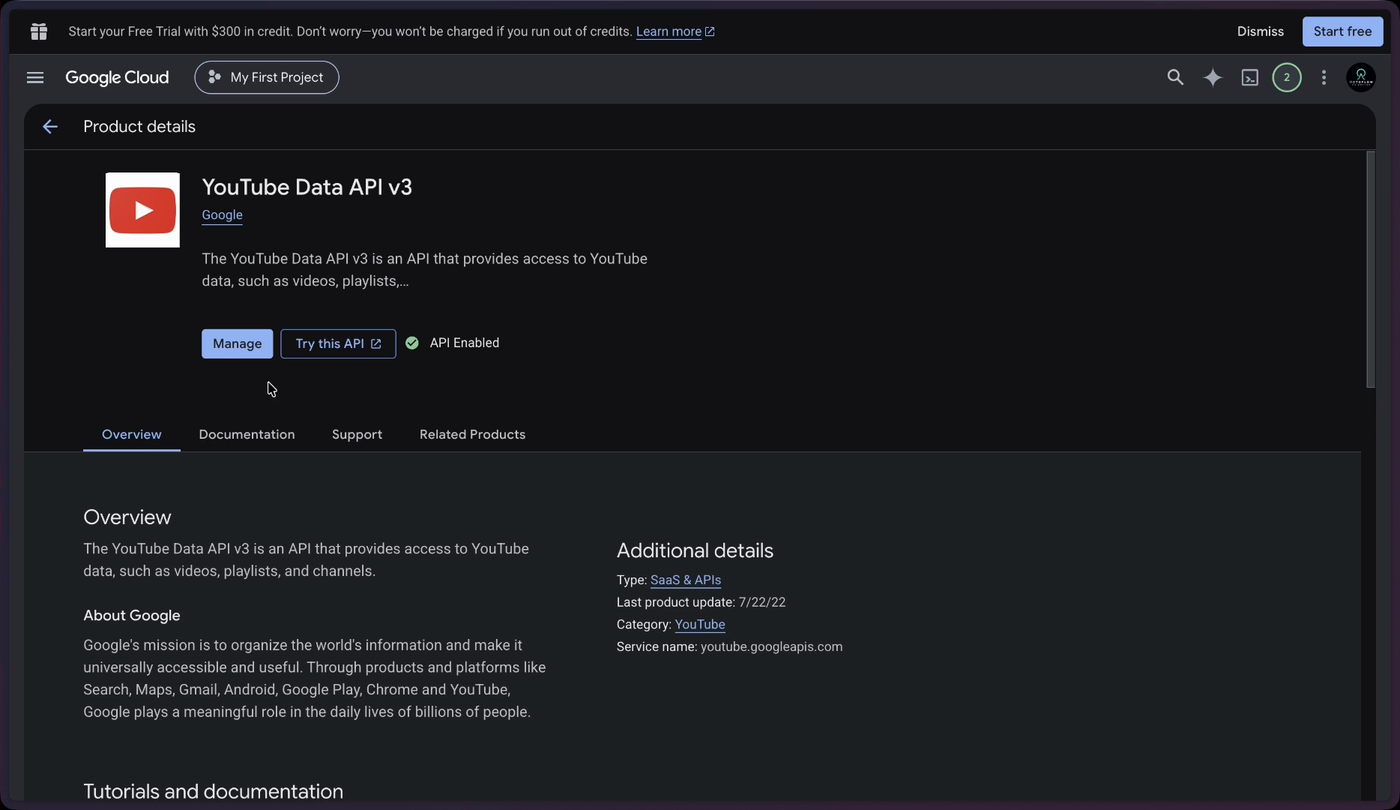Screen dimensions: 1400x810
Task: Click the last product update date 7/22/22
Action: click(762, 602)
